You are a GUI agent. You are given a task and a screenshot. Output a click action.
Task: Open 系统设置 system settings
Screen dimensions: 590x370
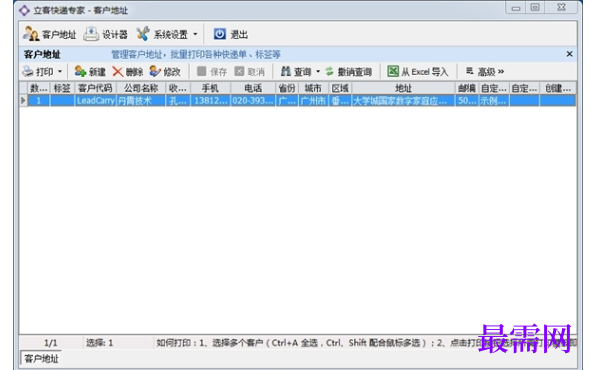(162, 34)
